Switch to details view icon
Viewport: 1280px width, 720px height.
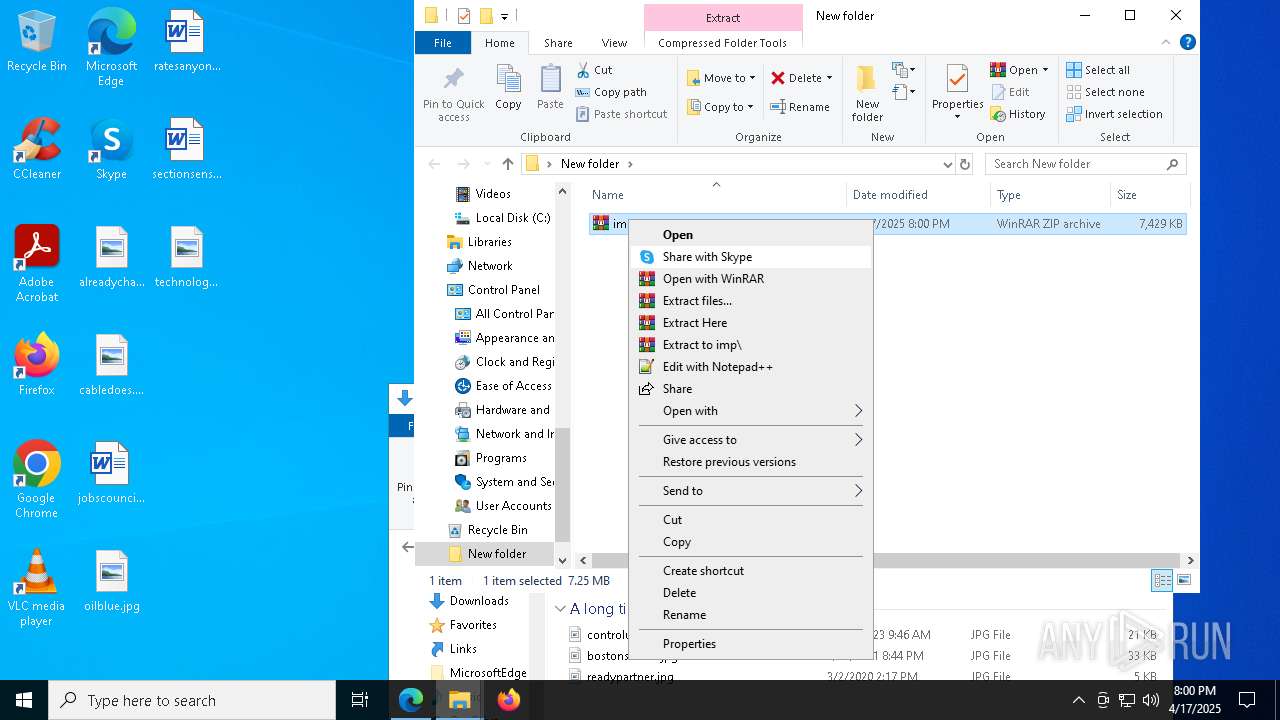tap(1162, 580)
